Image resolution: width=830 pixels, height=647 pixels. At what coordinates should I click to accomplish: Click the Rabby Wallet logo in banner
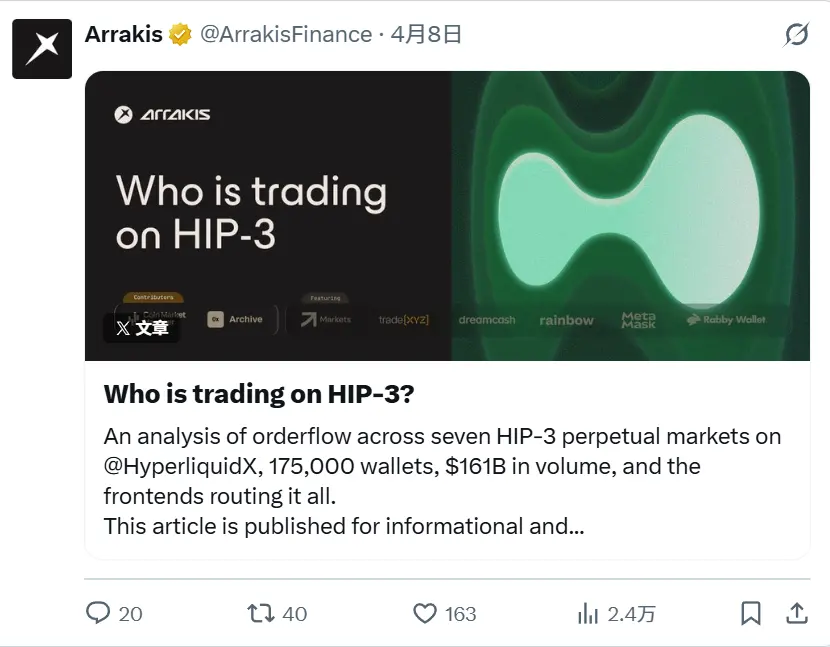click(727, 320)
